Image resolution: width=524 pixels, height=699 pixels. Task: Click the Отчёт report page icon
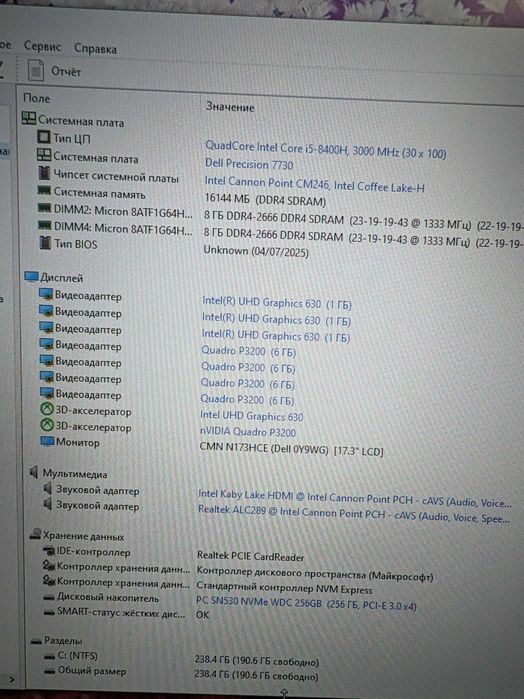[36, 70]
